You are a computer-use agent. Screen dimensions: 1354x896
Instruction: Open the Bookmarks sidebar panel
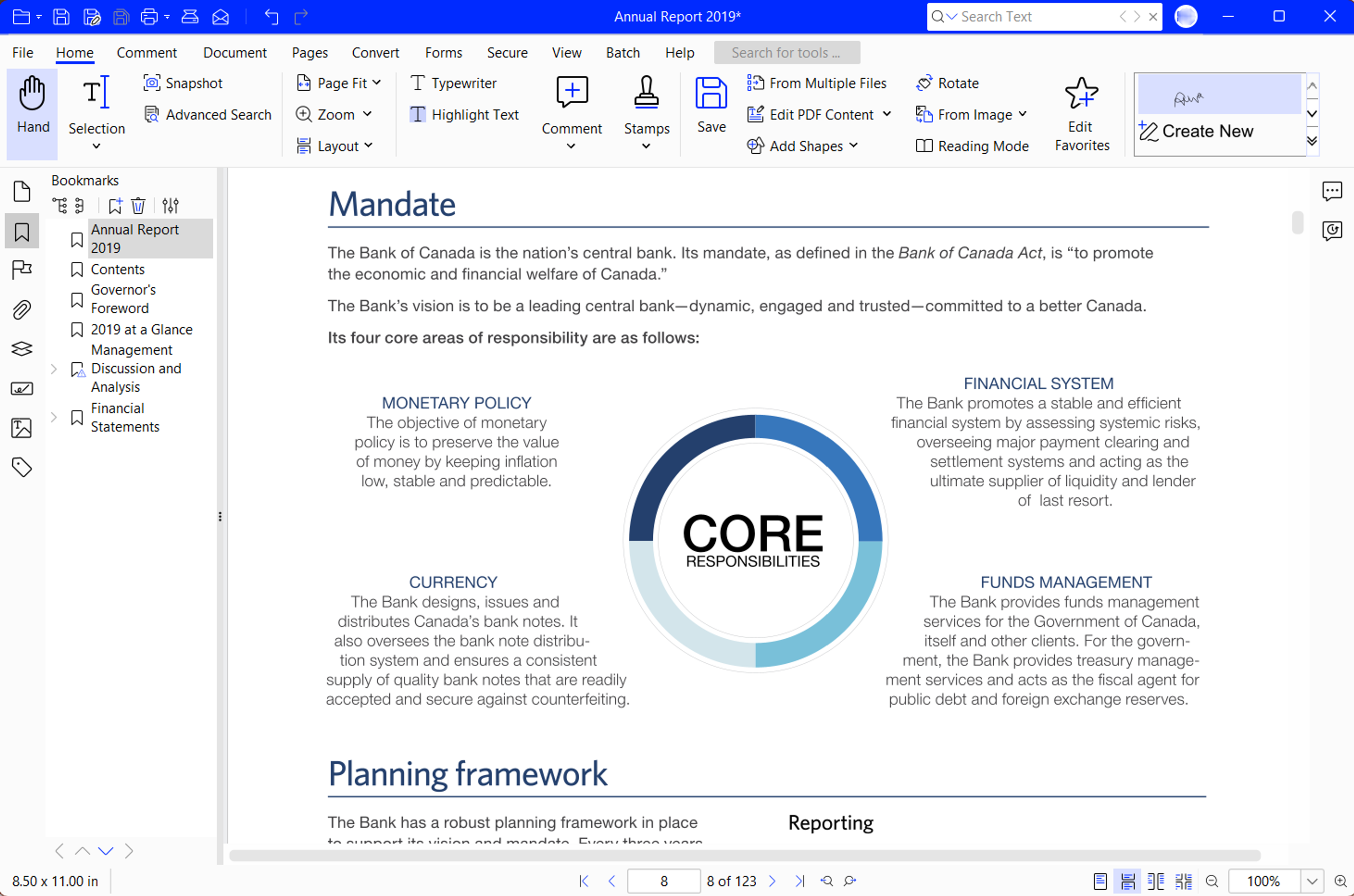click(x=22, y=232)
